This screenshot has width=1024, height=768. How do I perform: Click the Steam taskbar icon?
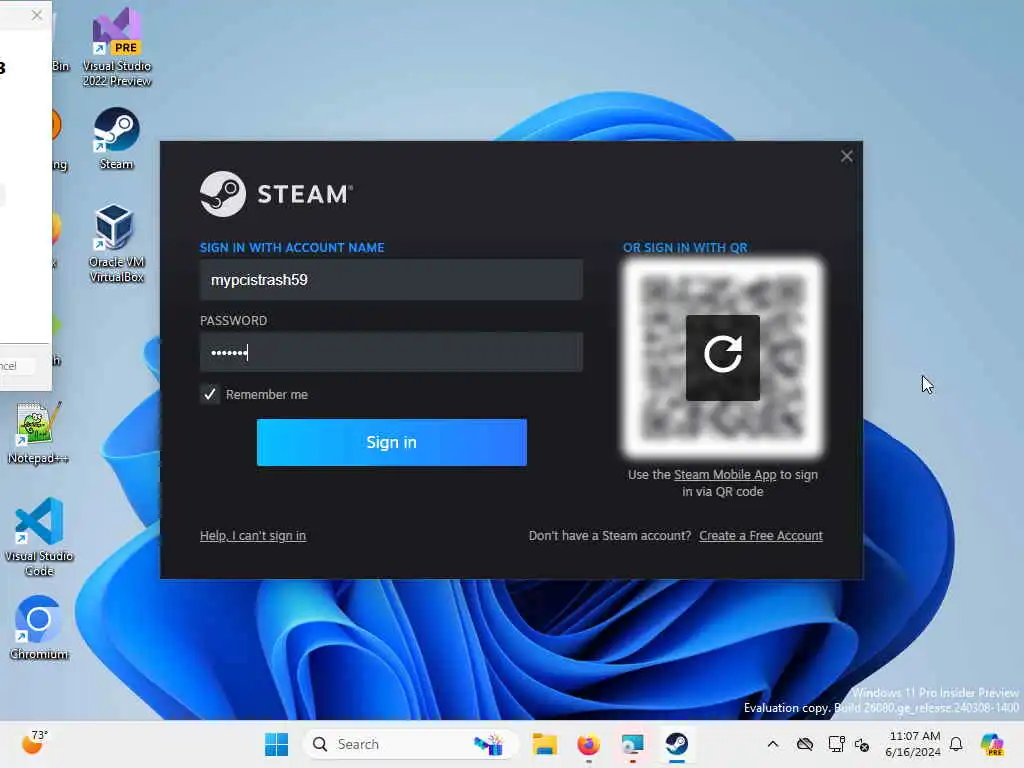[x=677, y=744]
